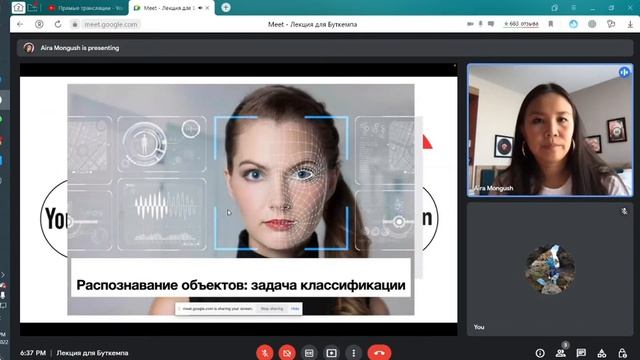Open the chat with everyone panel
The height and width of the screenshot is (360, 640).
click(x=581, y=353)
